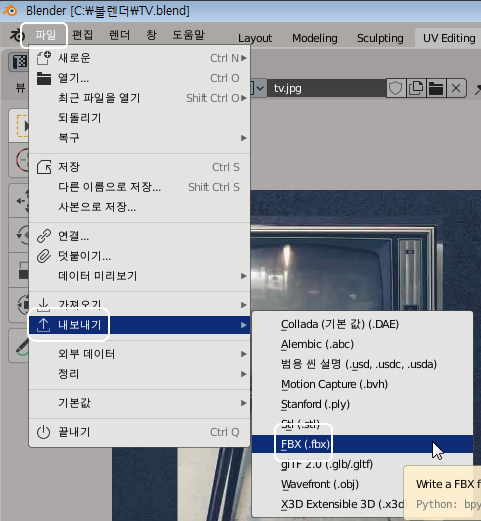Open the 최근 파일을 열기 submenu
481x521 pixels.
click(140, 98)
